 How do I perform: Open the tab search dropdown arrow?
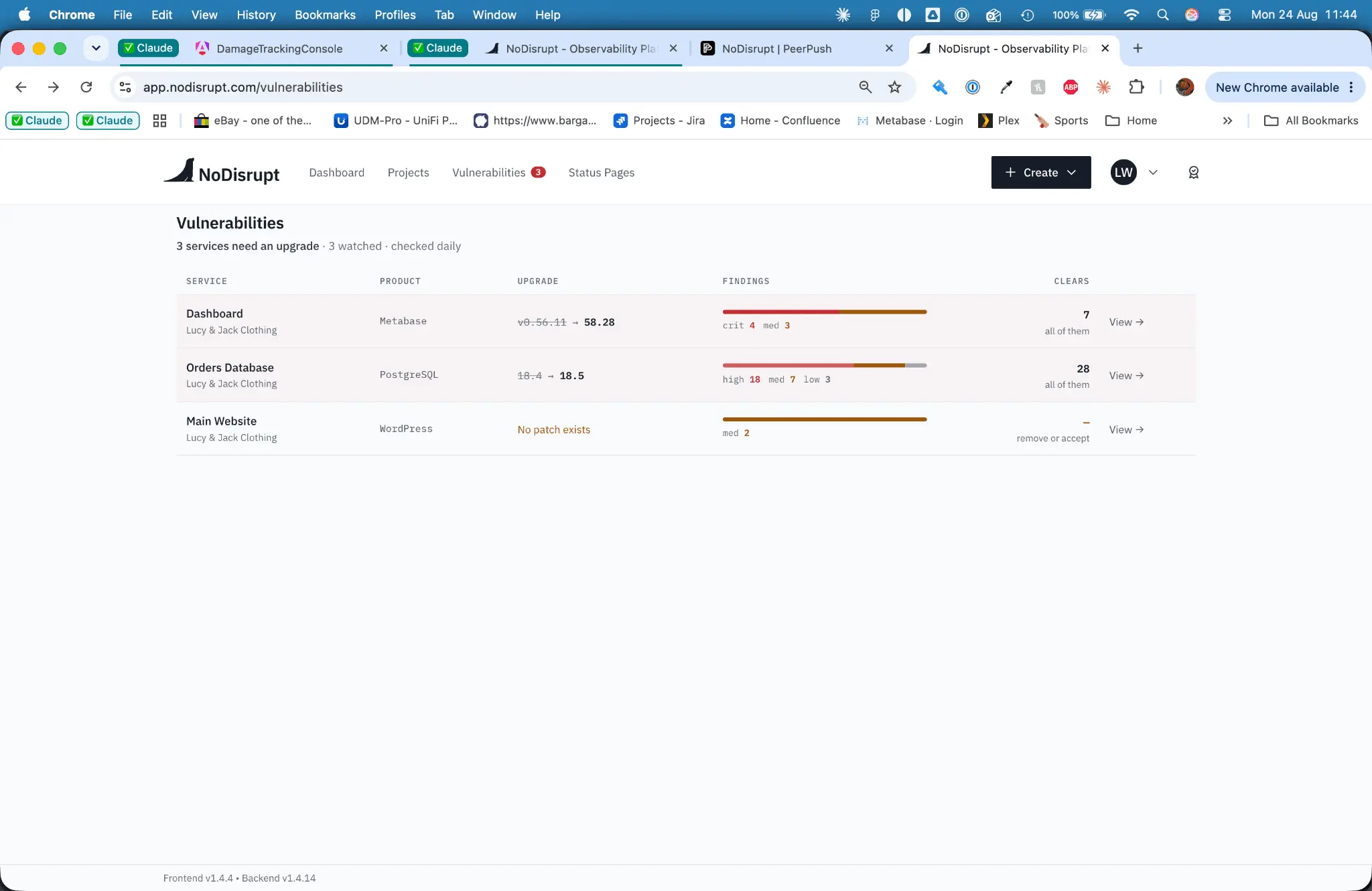pyautogui.click(x=96, y=48)
